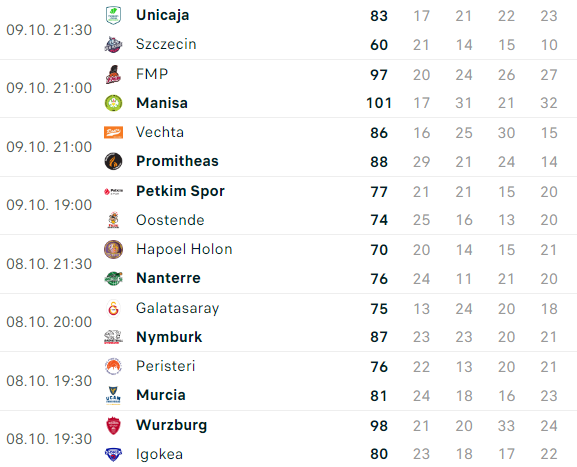Click the Murcia UCAM logo
The height and width of the screenshot is (467, 577).
(x=113, y=396)
